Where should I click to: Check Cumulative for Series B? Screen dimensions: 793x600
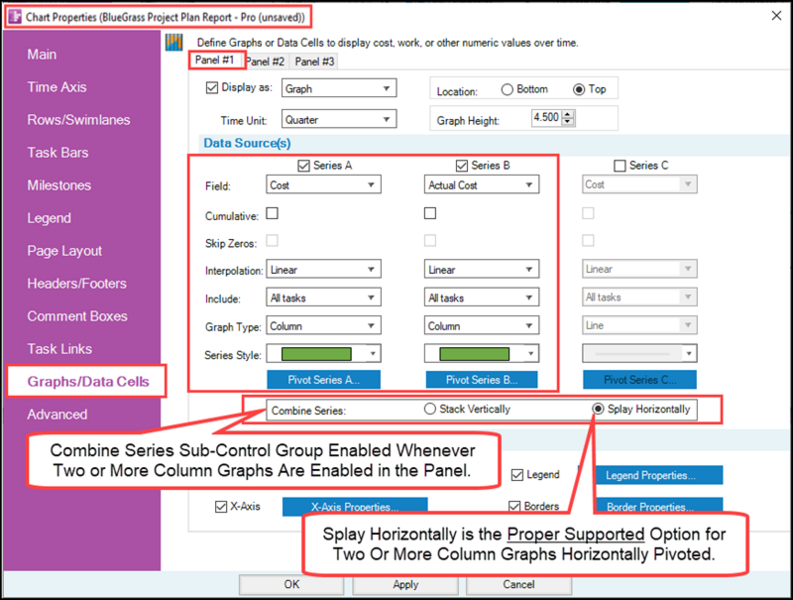click(430, 213)
